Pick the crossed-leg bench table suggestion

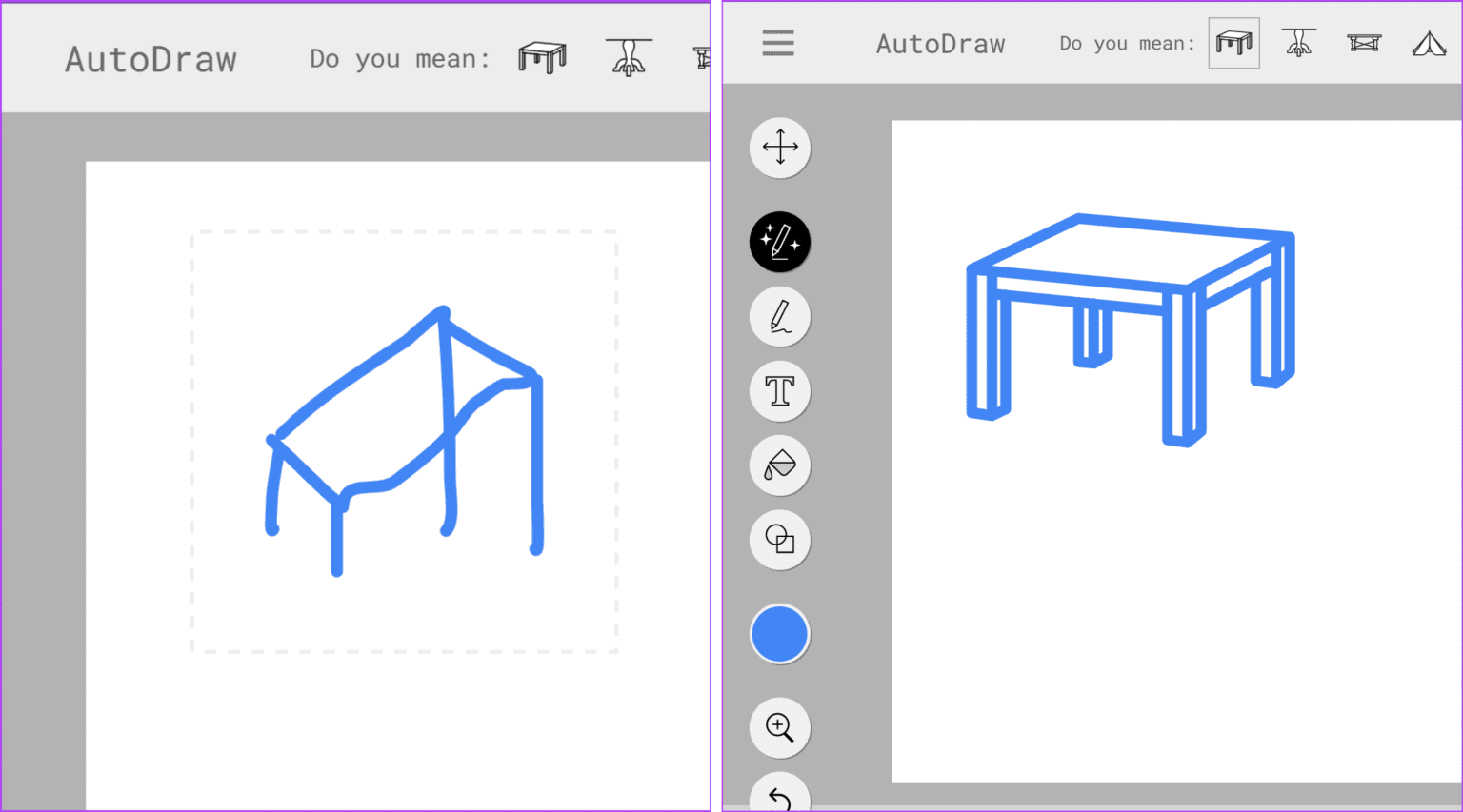(1364, 42)
